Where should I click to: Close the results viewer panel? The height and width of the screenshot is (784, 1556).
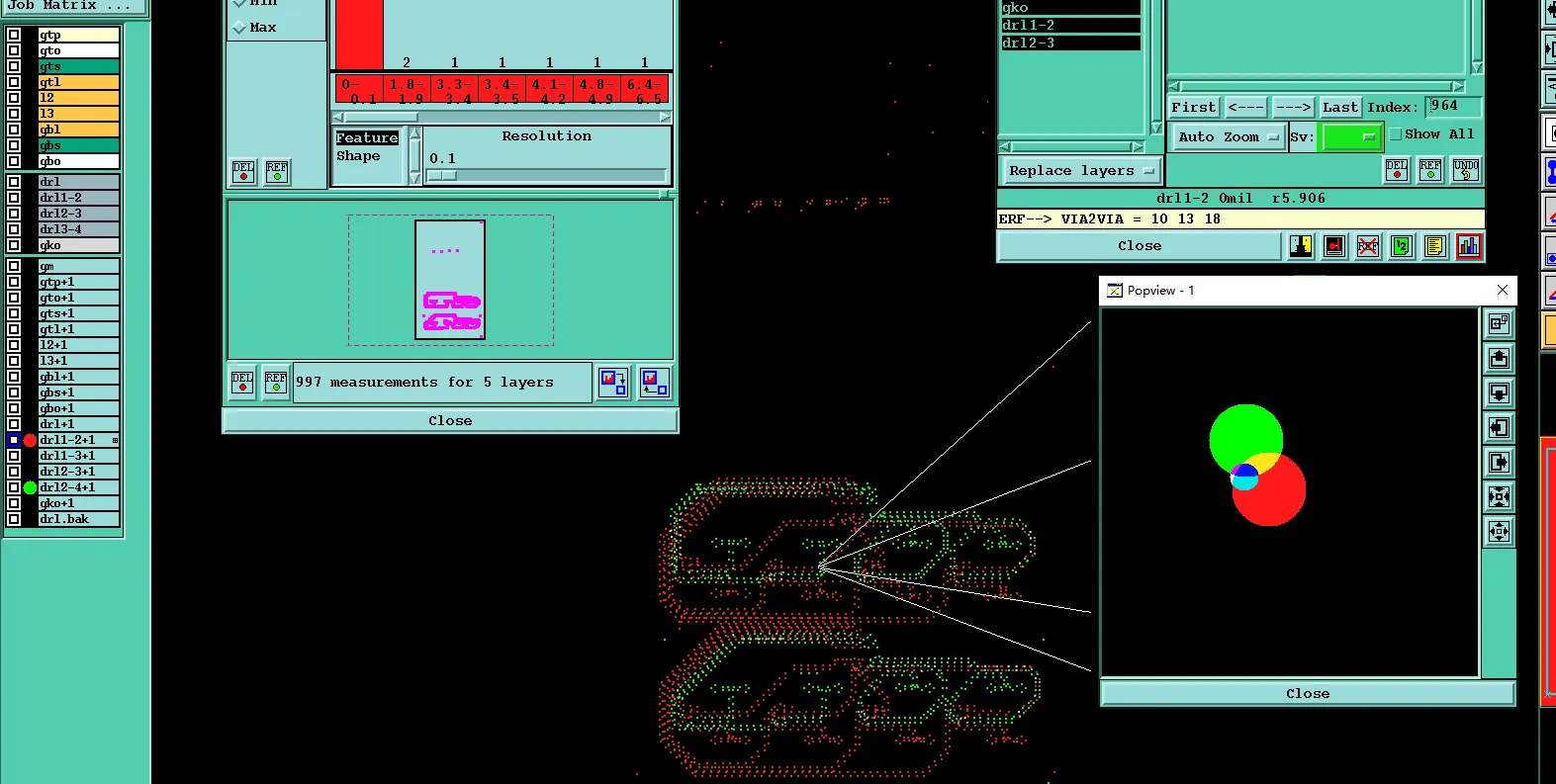[x=1140, y=246]
